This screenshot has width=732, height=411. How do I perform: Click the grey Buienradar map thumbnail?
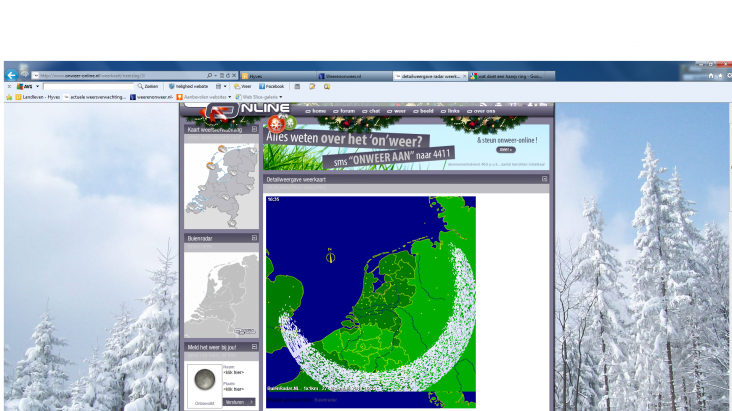click(x=221, y=295)
